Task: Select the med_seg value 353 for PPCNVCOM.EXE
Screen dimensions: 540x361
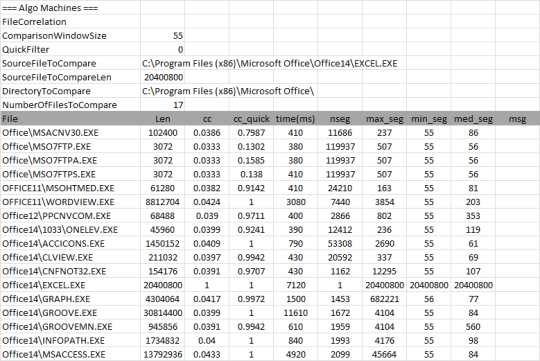Action: click(473, 216)
